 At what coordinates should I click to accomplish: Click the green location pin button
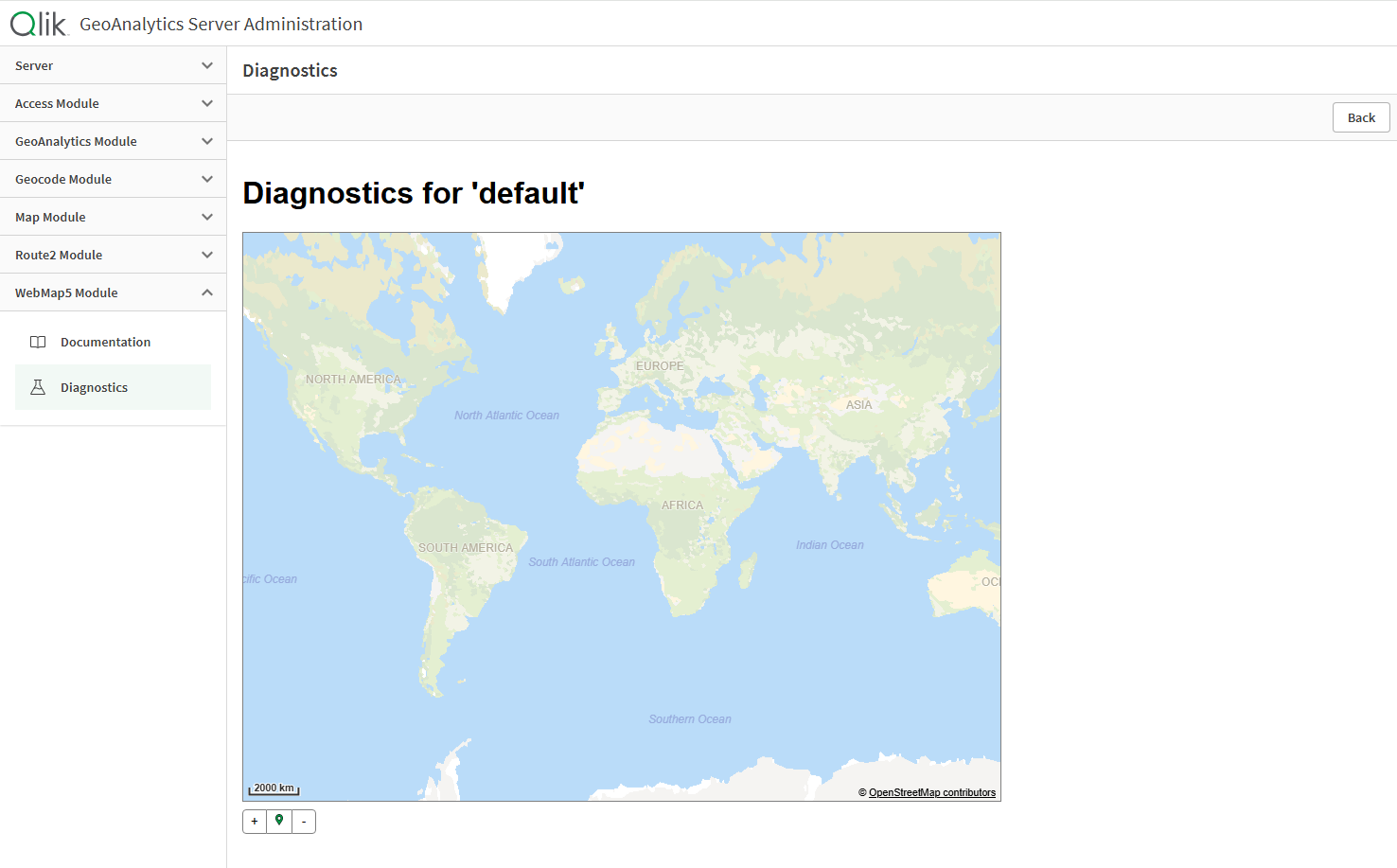[279, 822]
